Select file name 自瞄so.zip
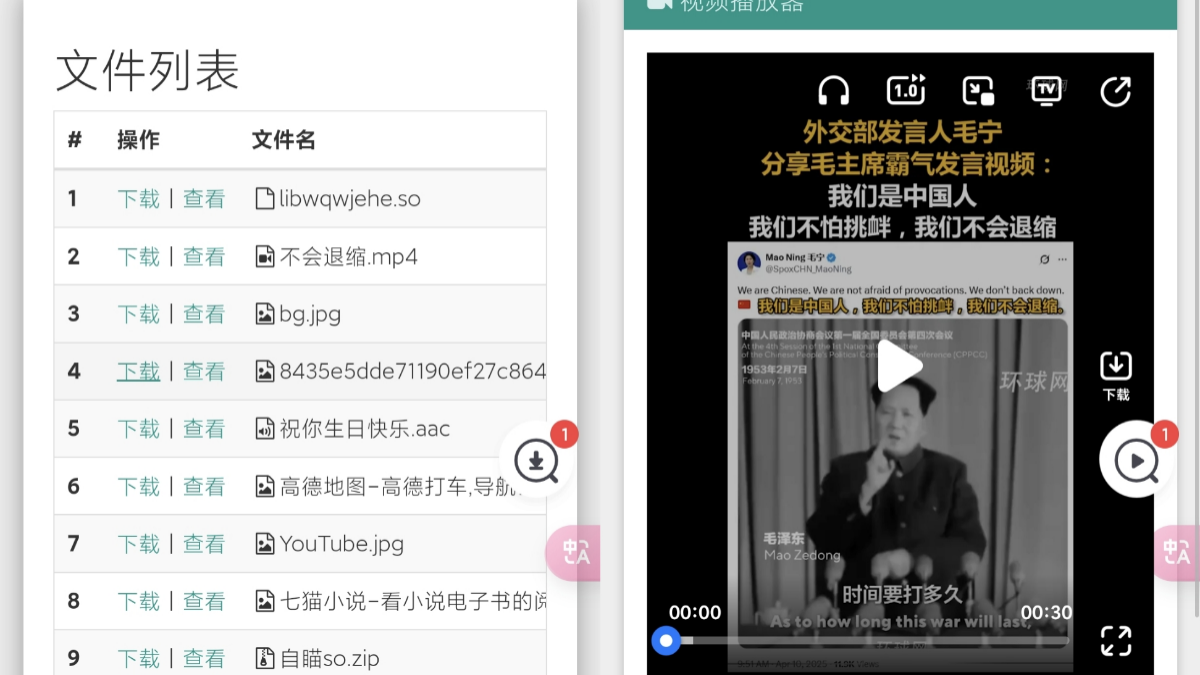This screenshot has width=1200, height=675. [x=329, y=658]
